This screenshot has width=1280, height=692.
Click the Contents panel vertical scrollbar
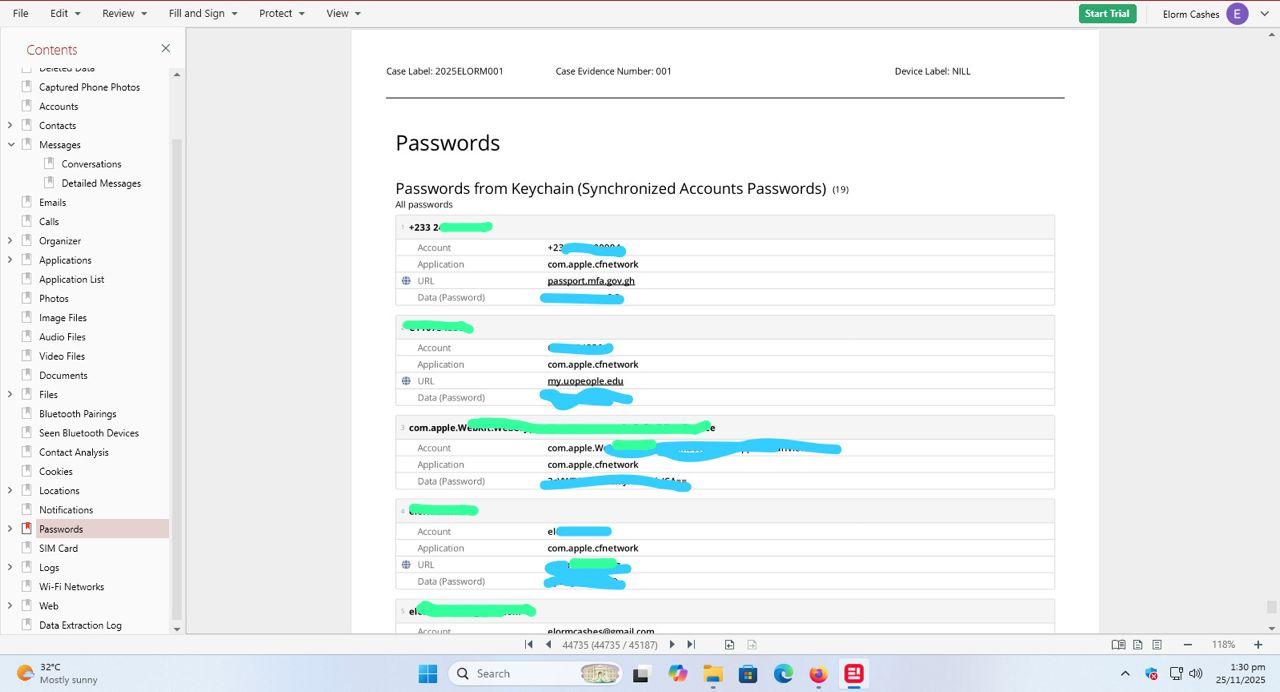(177, 380)
